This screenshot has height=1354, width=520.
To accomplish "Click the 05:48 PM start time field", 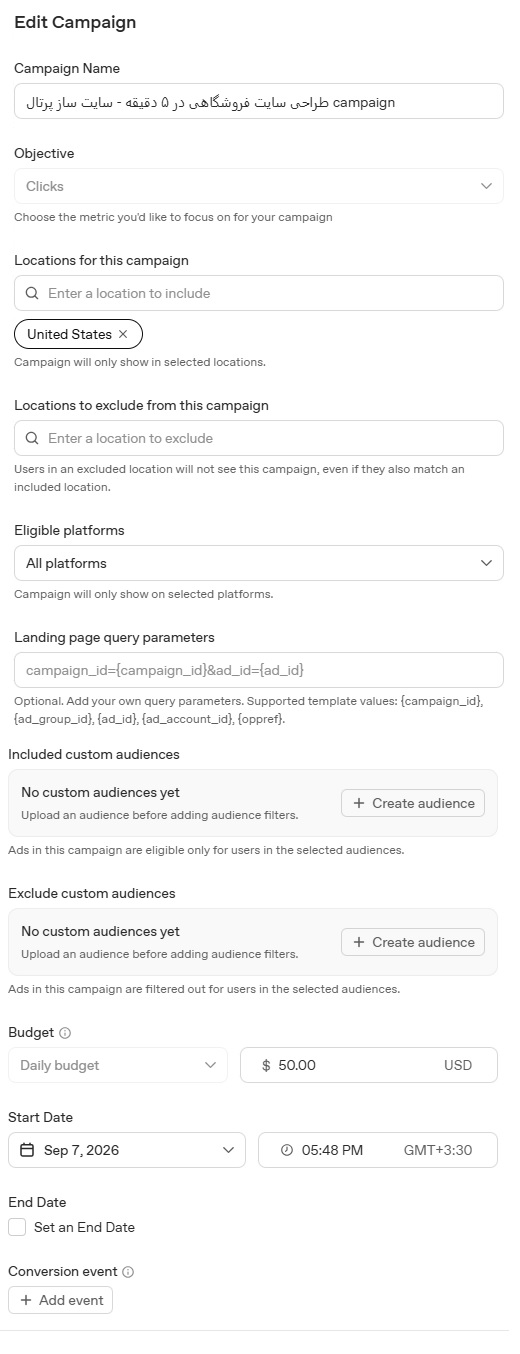I will tap(378, 1150).
